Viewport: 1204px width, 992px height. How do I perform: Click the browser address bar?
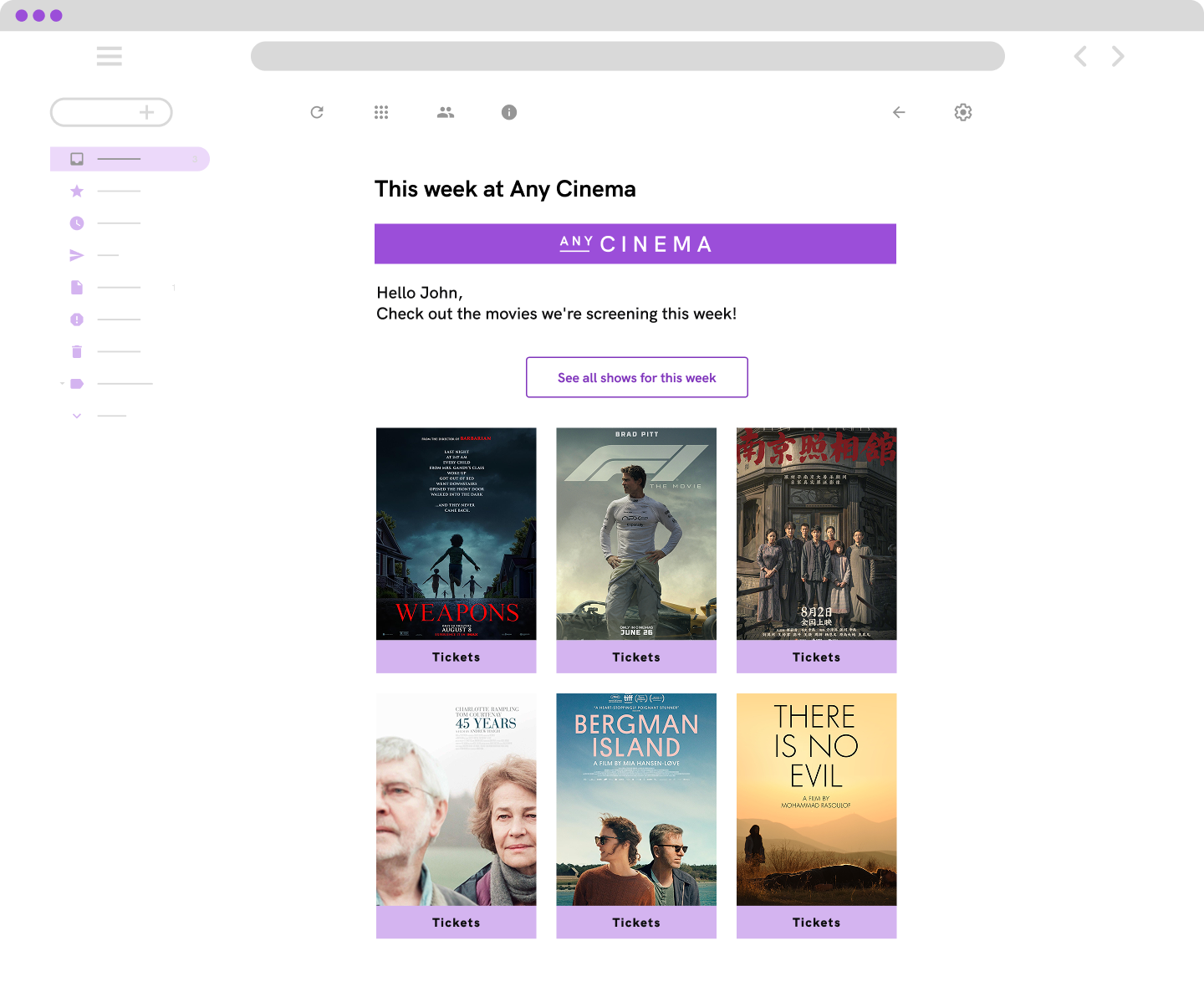pos(628,56)
